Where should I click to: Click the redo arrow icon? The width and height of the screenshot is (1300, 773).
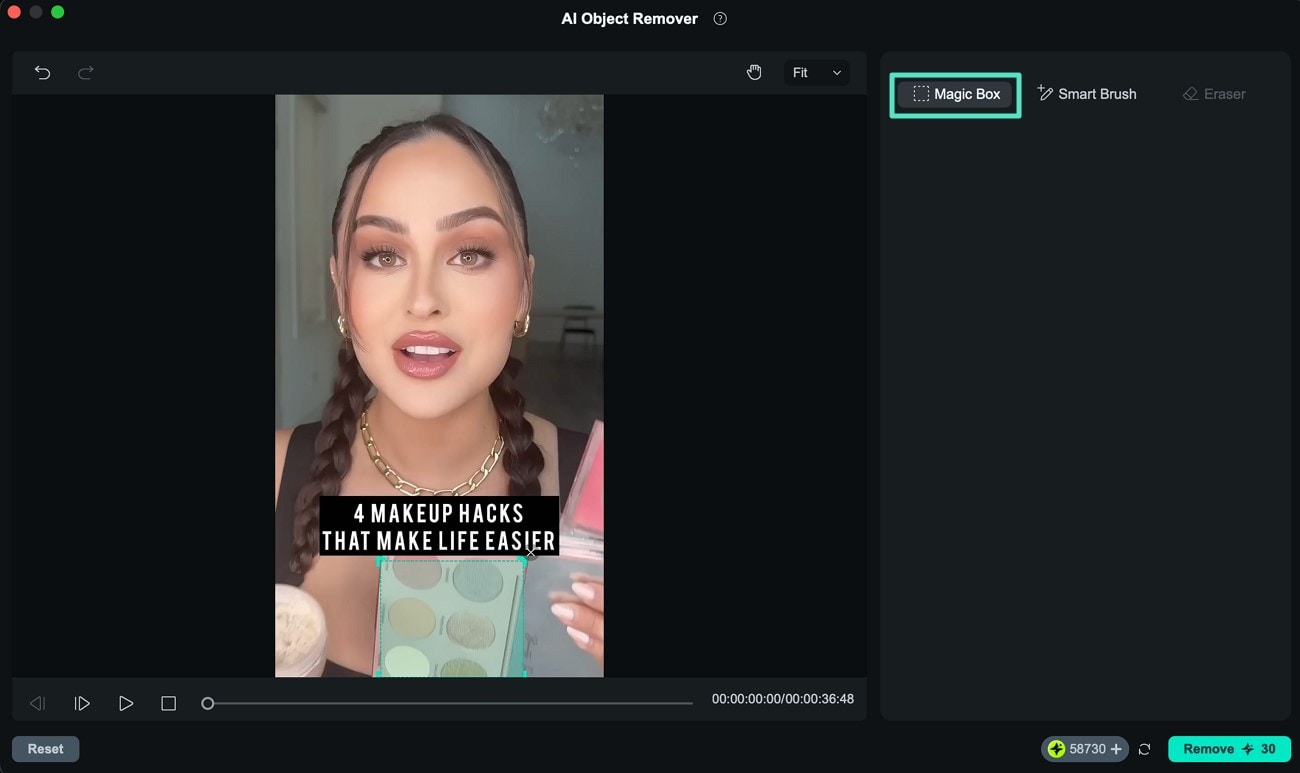[x=86, y=72]
